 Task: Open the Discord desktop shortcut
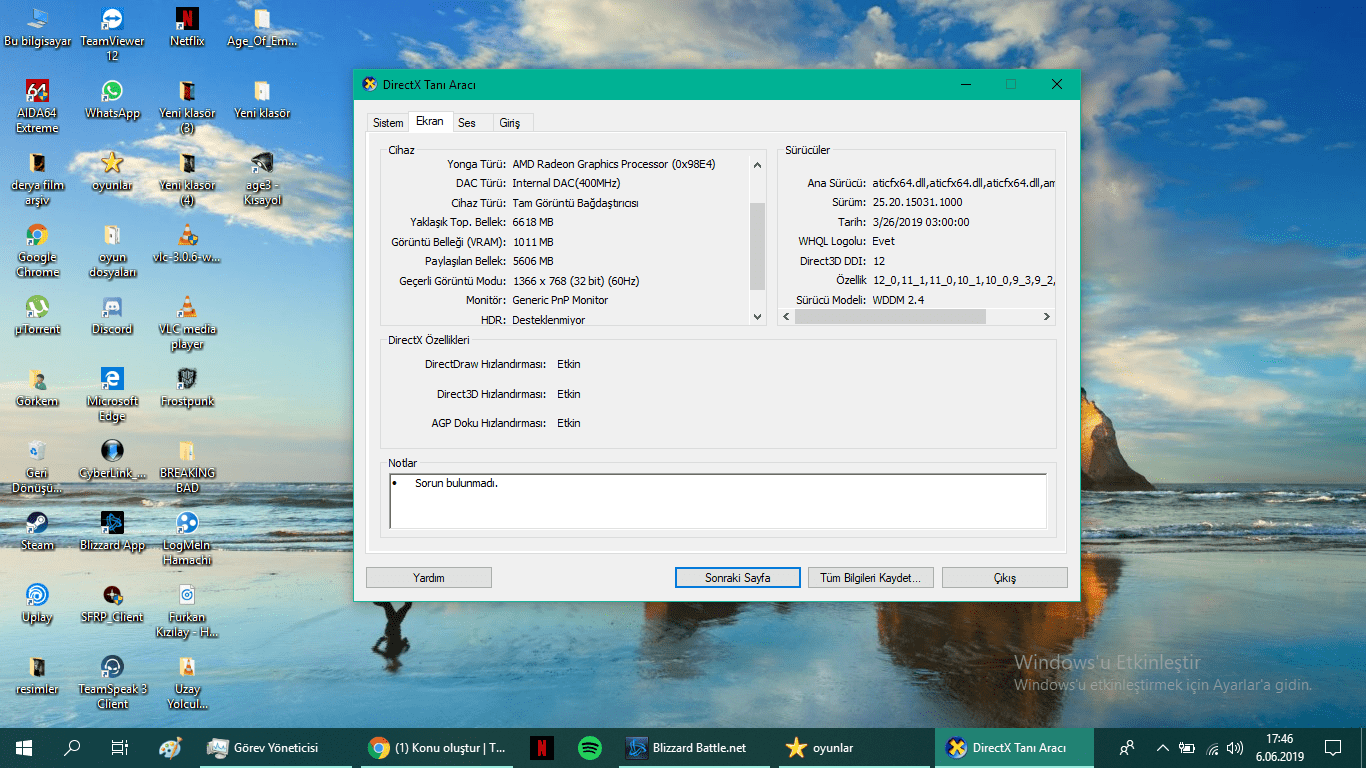click(x=112, y=308)
